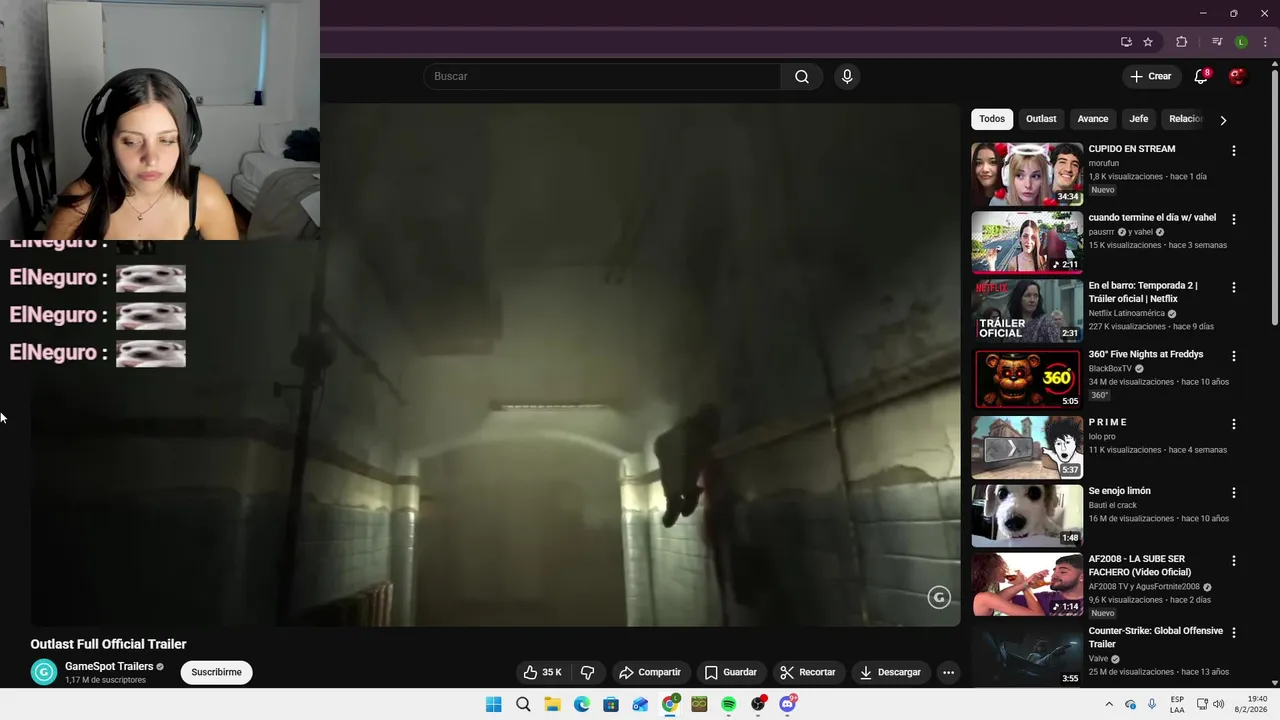
Task: Show hidden tray icons chevron
Action: (1109, 704)
